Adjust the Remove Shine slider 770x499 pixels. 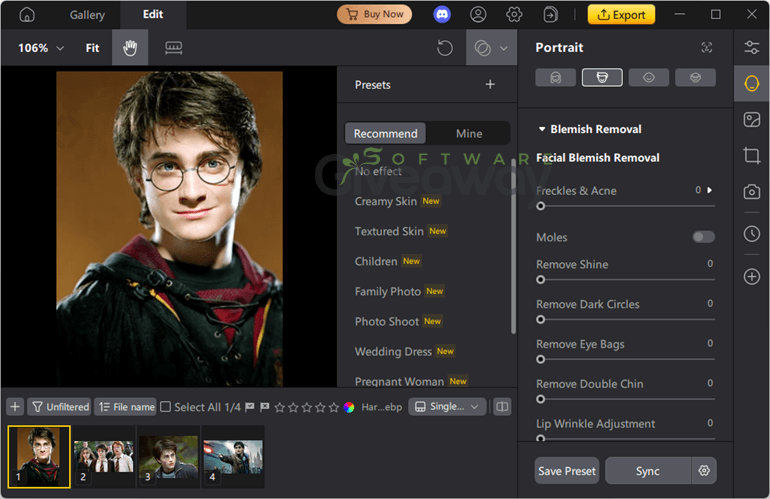pyautogui.click(x=625, y=280)
